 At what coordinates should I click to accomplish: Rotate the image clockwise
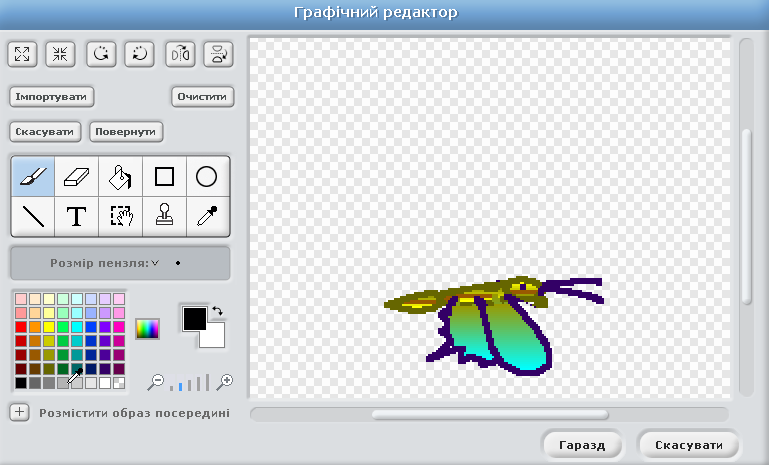(140, 54)
